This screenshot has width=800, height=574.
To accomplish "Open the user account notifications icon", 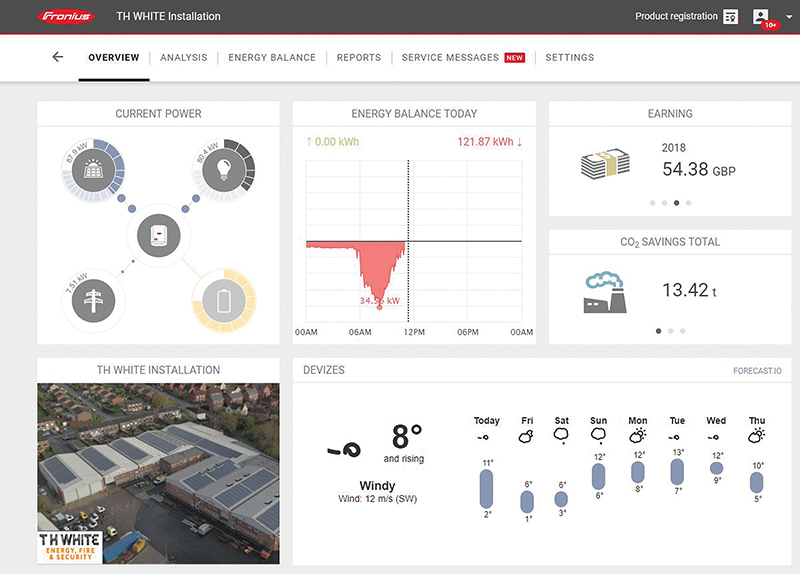I will (x=762, y=17).
